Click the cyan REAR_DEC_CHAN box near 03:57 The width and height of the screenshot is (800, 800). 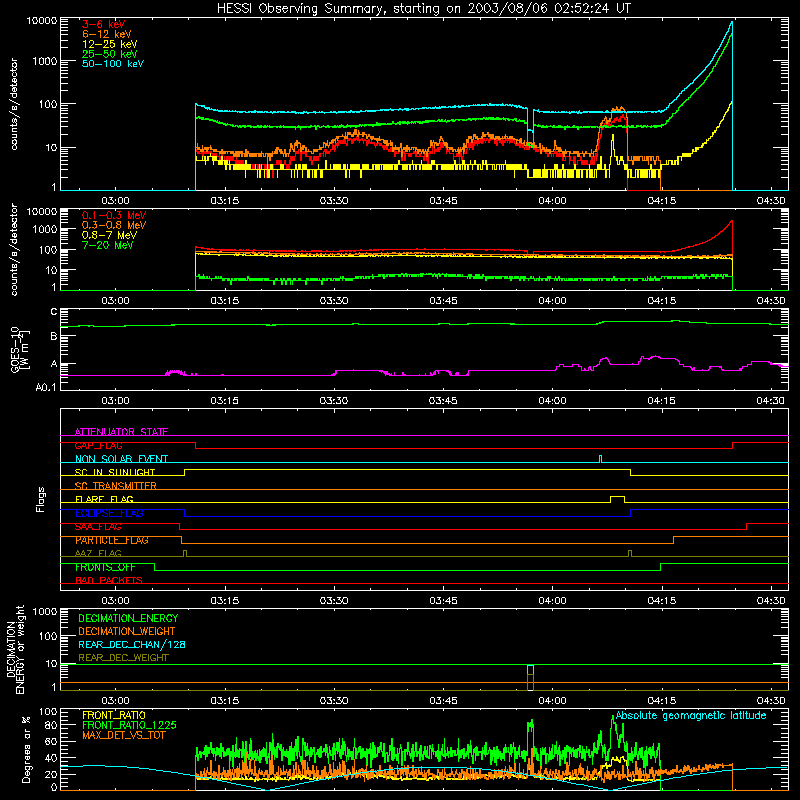531,669
